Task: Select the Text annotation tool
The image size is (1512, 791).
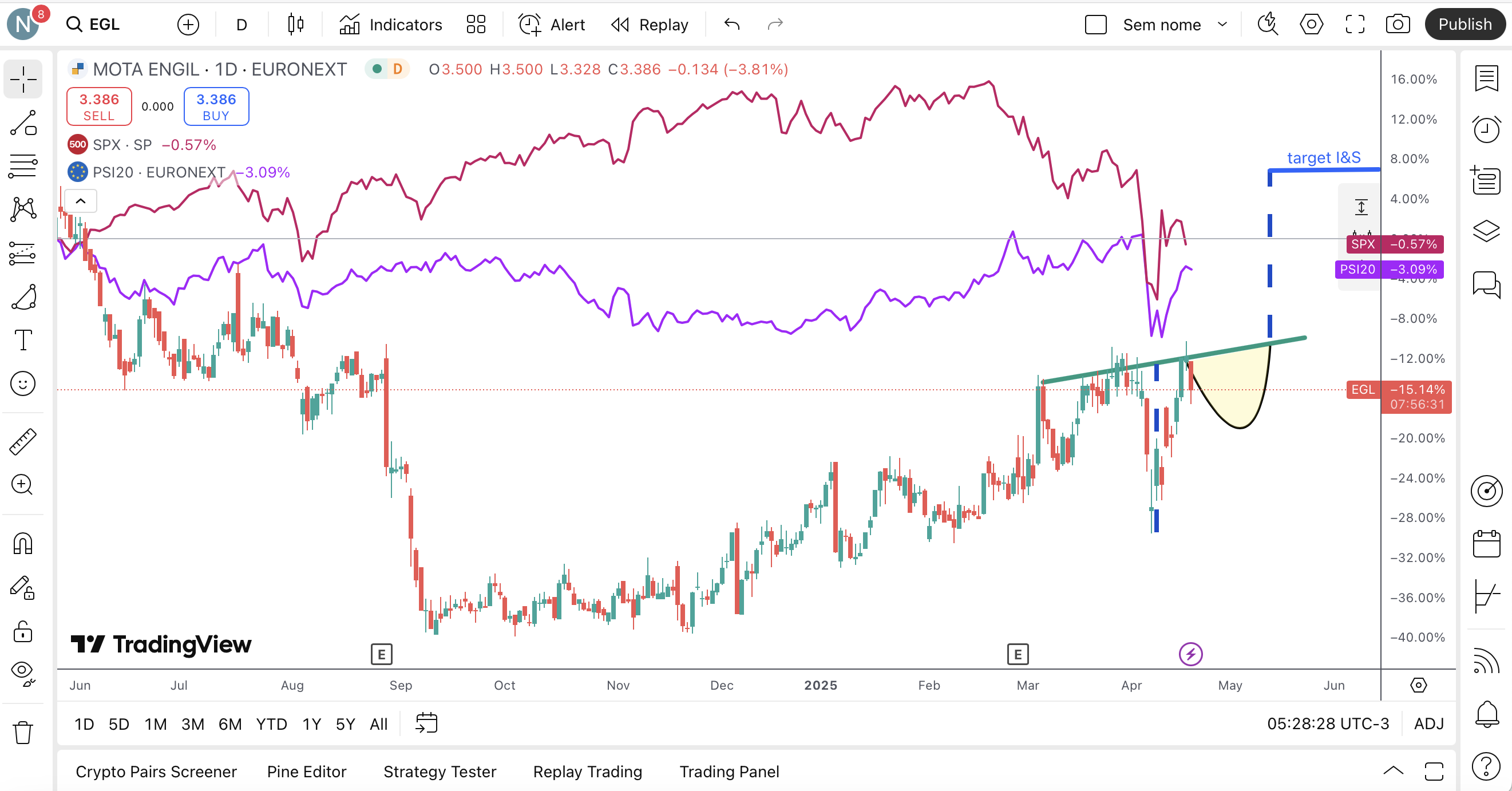Action: [23, 340]
